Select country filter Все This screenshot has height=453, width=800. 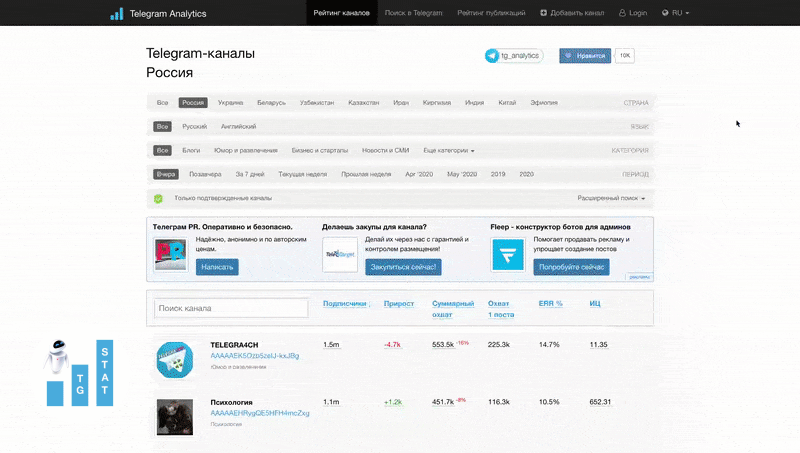[162, 103]
